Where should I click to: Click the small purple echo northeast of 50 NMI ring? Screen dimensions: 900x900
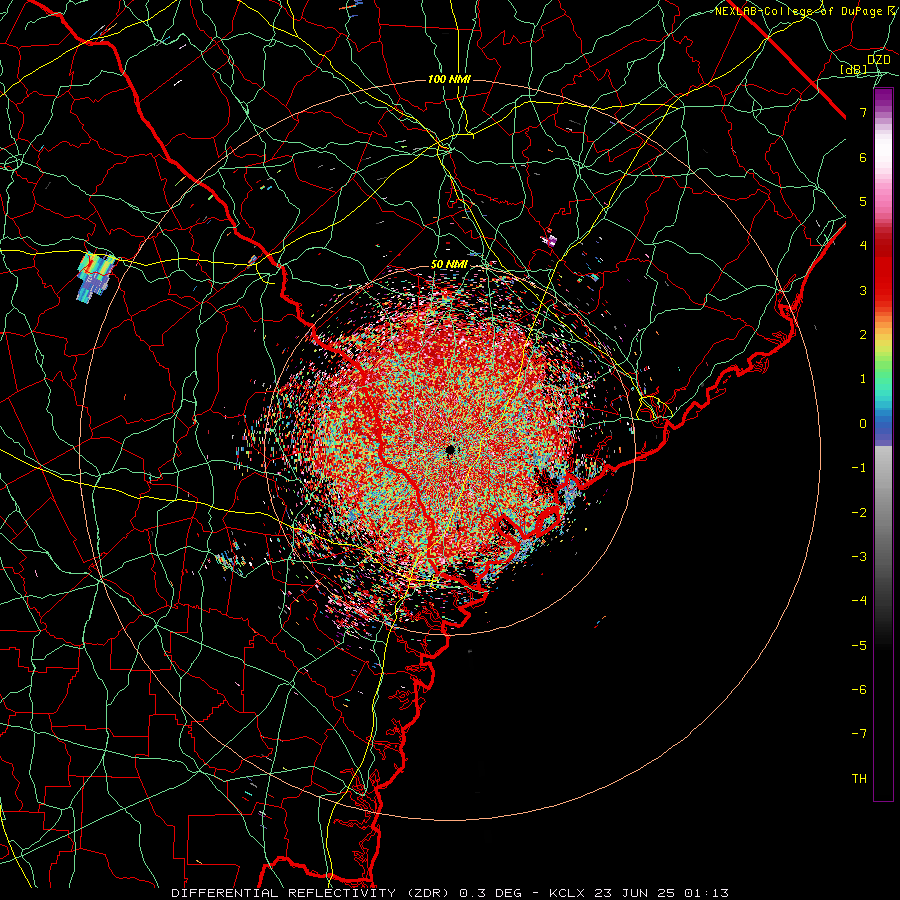click(550, 239)
